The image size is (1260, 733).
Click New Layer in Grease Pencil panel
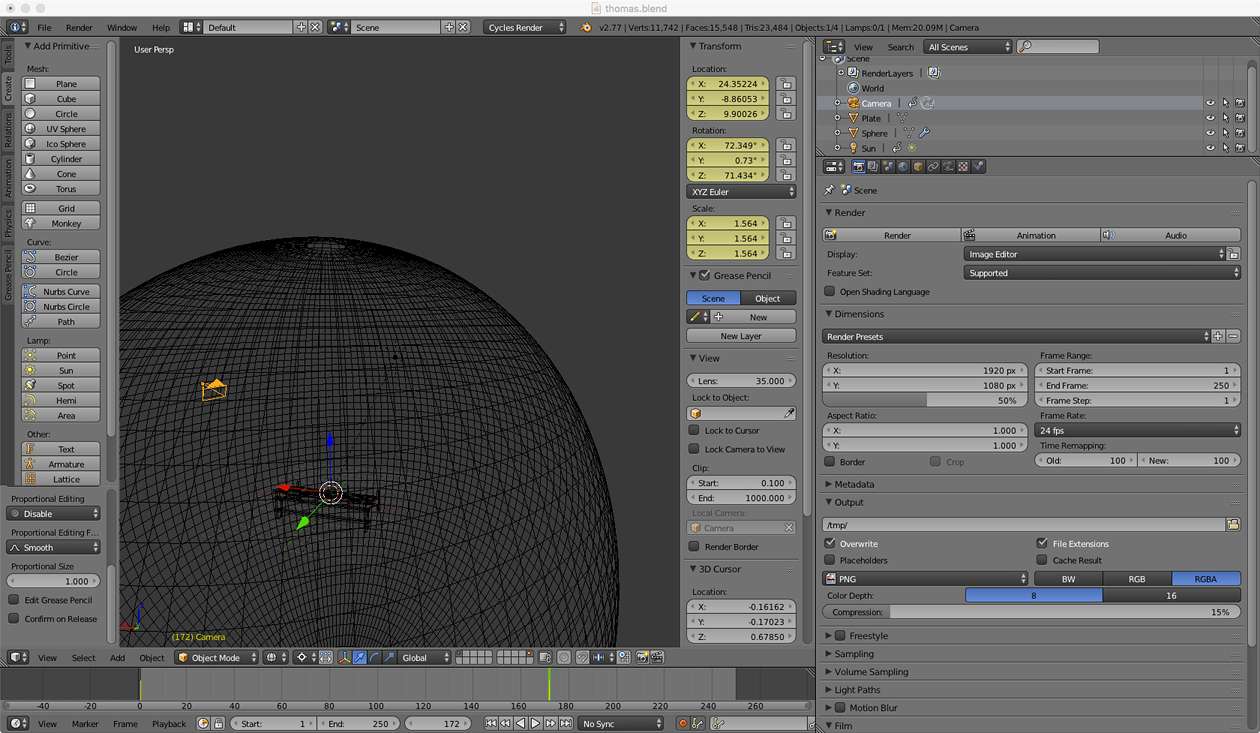pos(741,336)
